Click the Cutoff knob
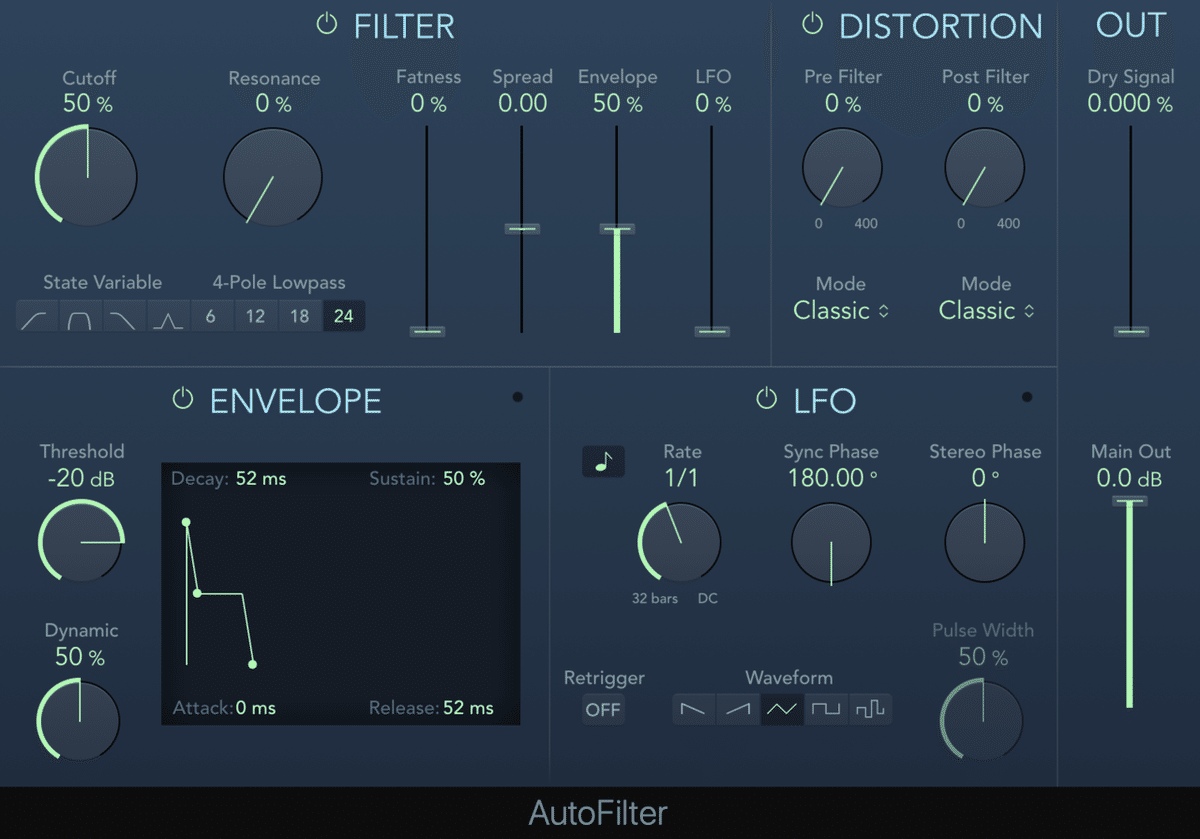Viewport: 1200px width, 839px height. (87, 175)
